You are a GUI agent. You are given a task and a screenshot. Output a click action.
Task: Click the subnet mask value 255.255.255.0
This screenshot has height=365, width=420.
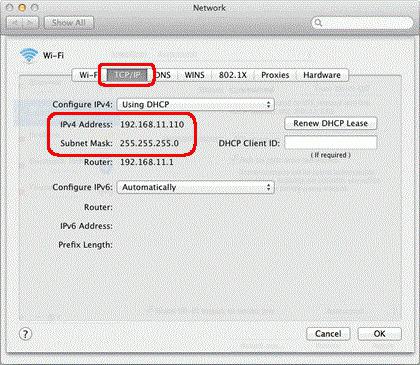[x=149, y=143]
